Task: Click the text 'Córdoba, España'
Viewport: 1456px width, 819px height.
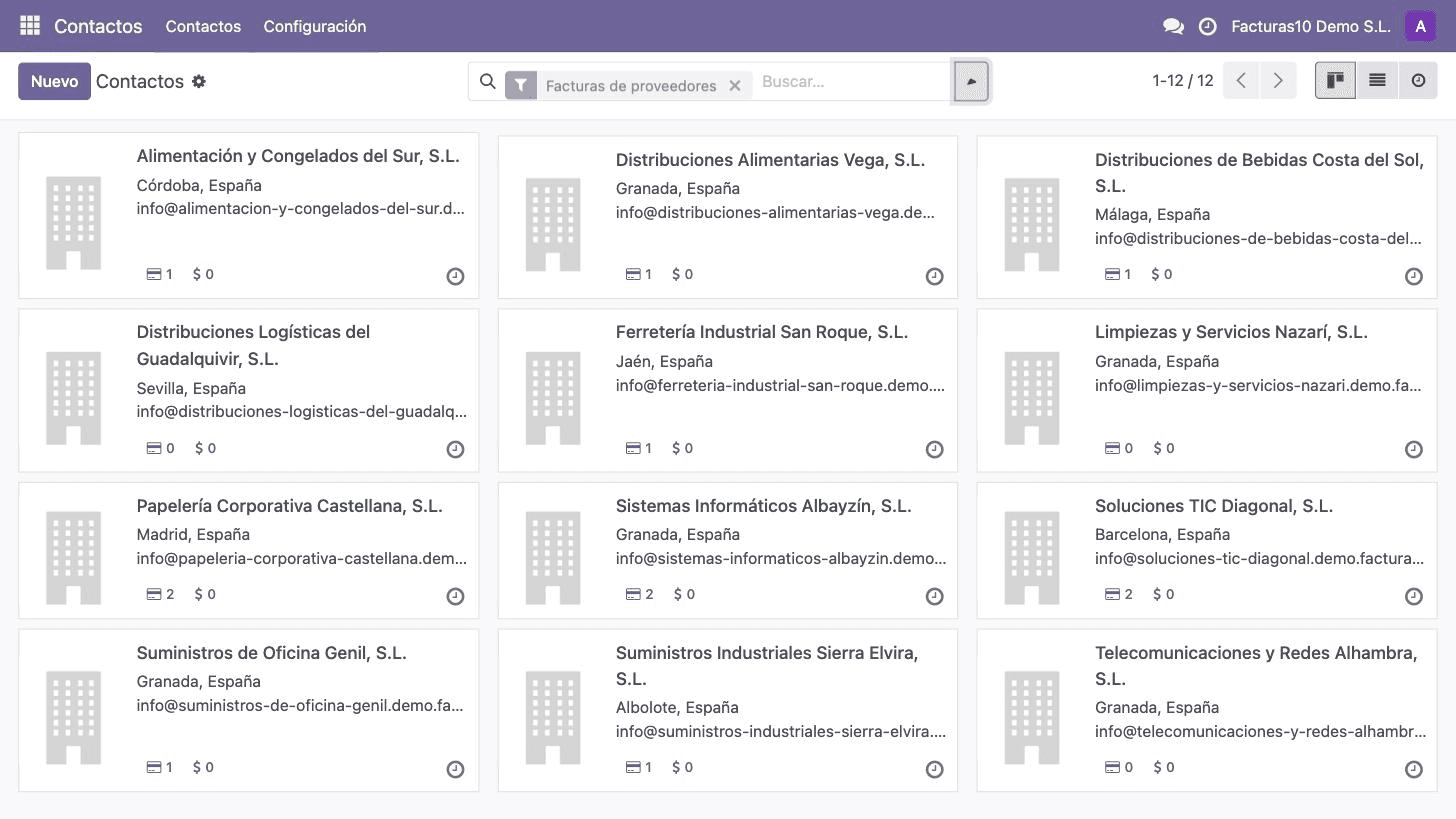Action: click(x=199, y=186)
